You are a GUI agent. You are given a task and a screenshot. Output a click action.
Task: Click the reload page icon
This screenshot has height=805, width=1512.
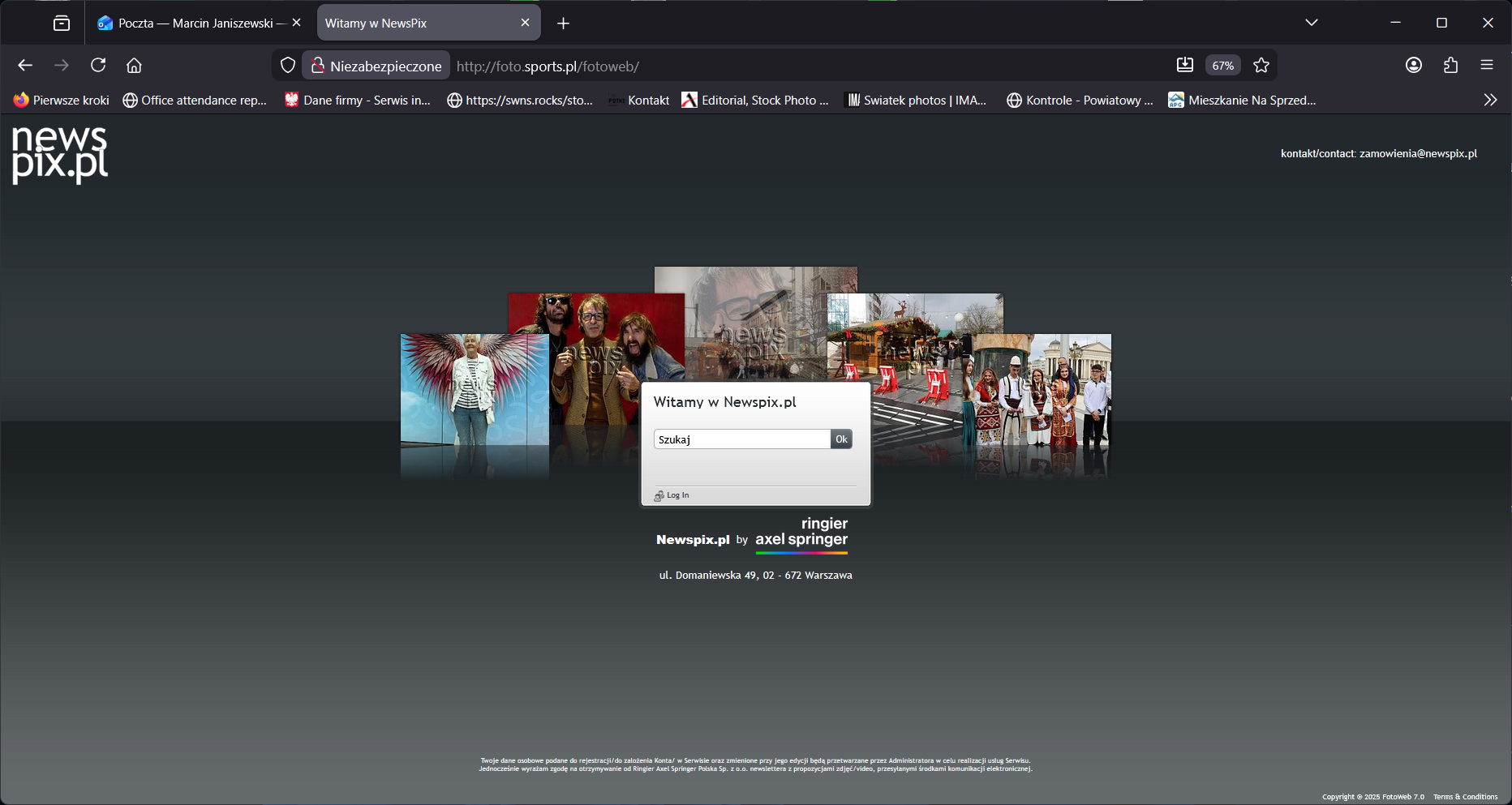(x=98, y=66)
